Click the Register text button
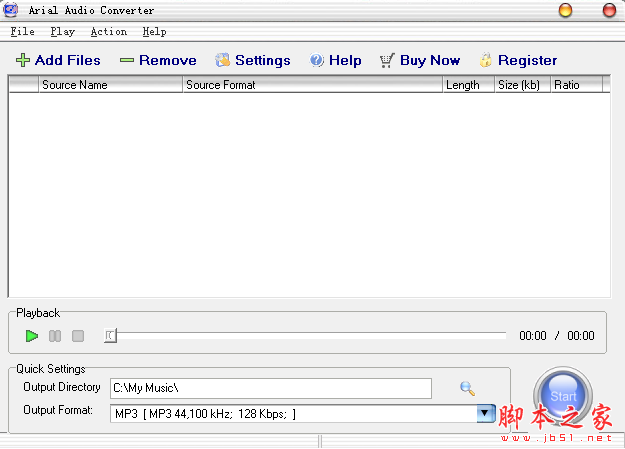Image resolution: width=625 pixels, height=449 pixels. [528, 60]
